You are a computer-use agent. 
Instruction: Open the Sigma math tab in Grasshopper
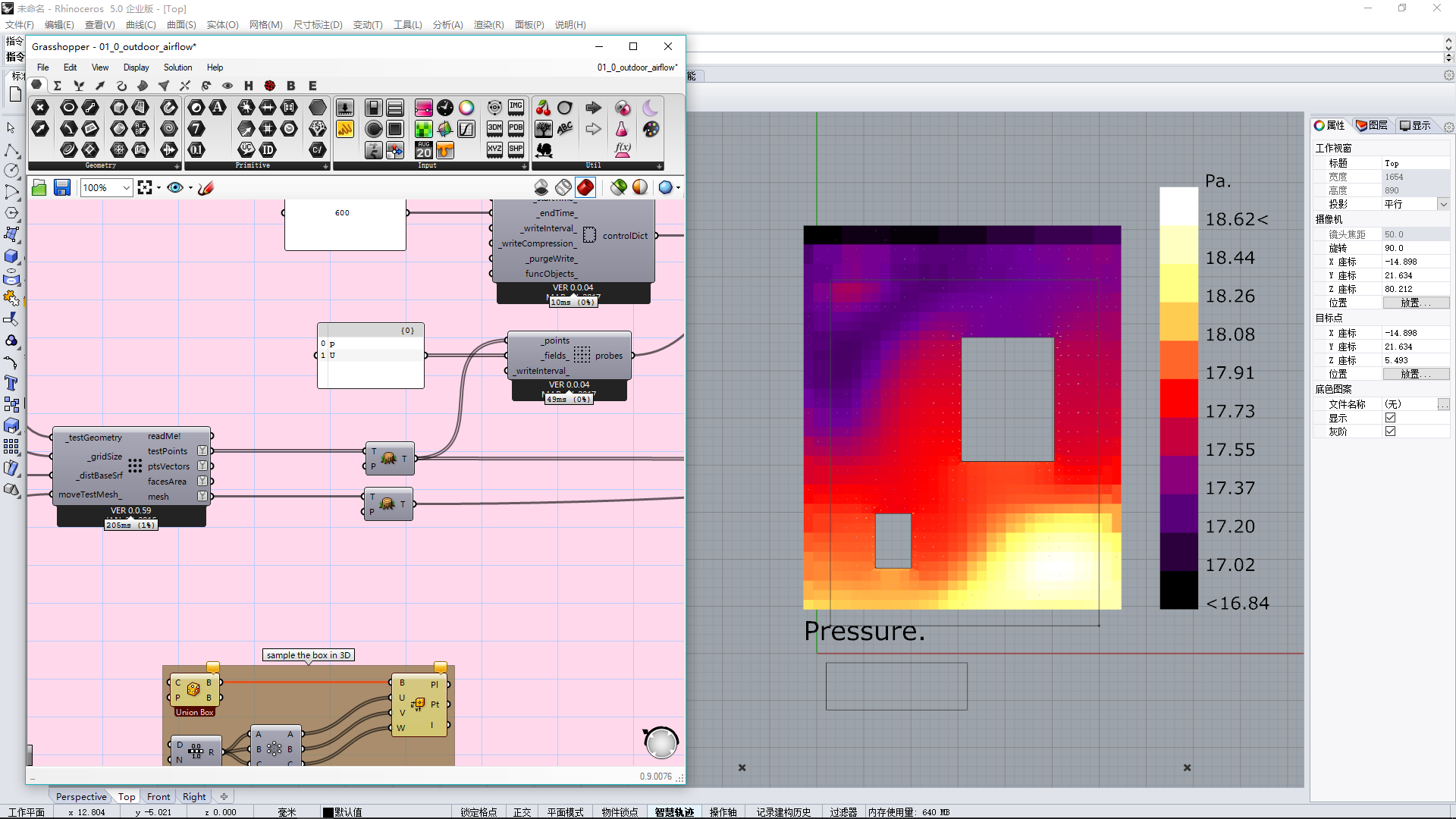[x=58, y=86]
